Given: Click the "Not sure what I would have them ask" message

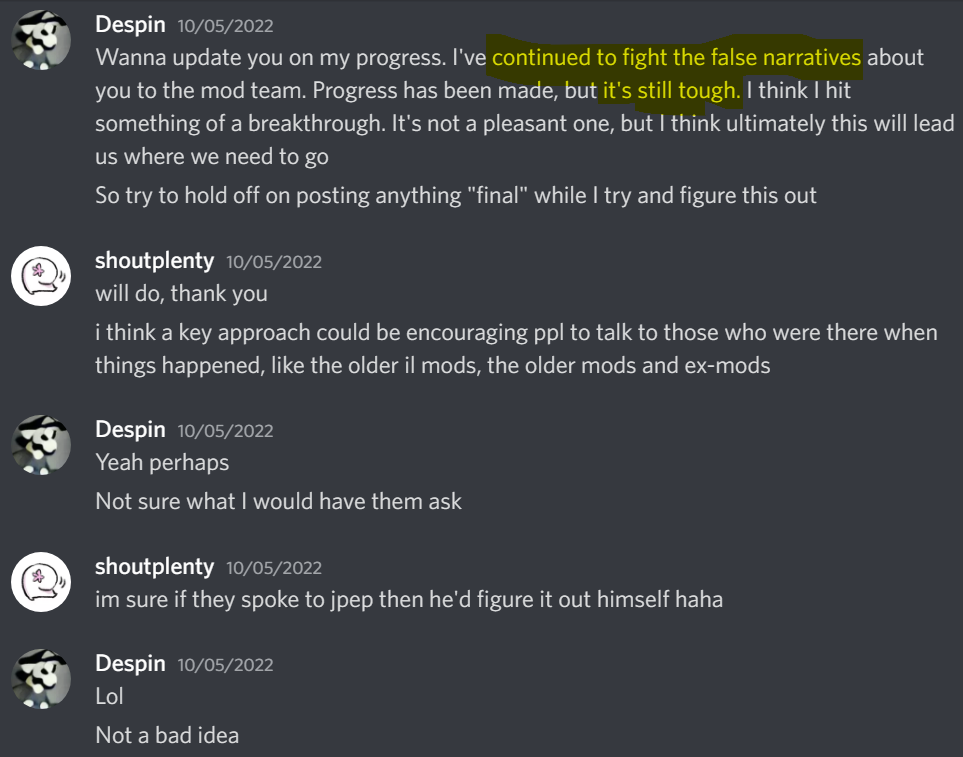Looking at the screenshot, I should click(x=278, y=501).
